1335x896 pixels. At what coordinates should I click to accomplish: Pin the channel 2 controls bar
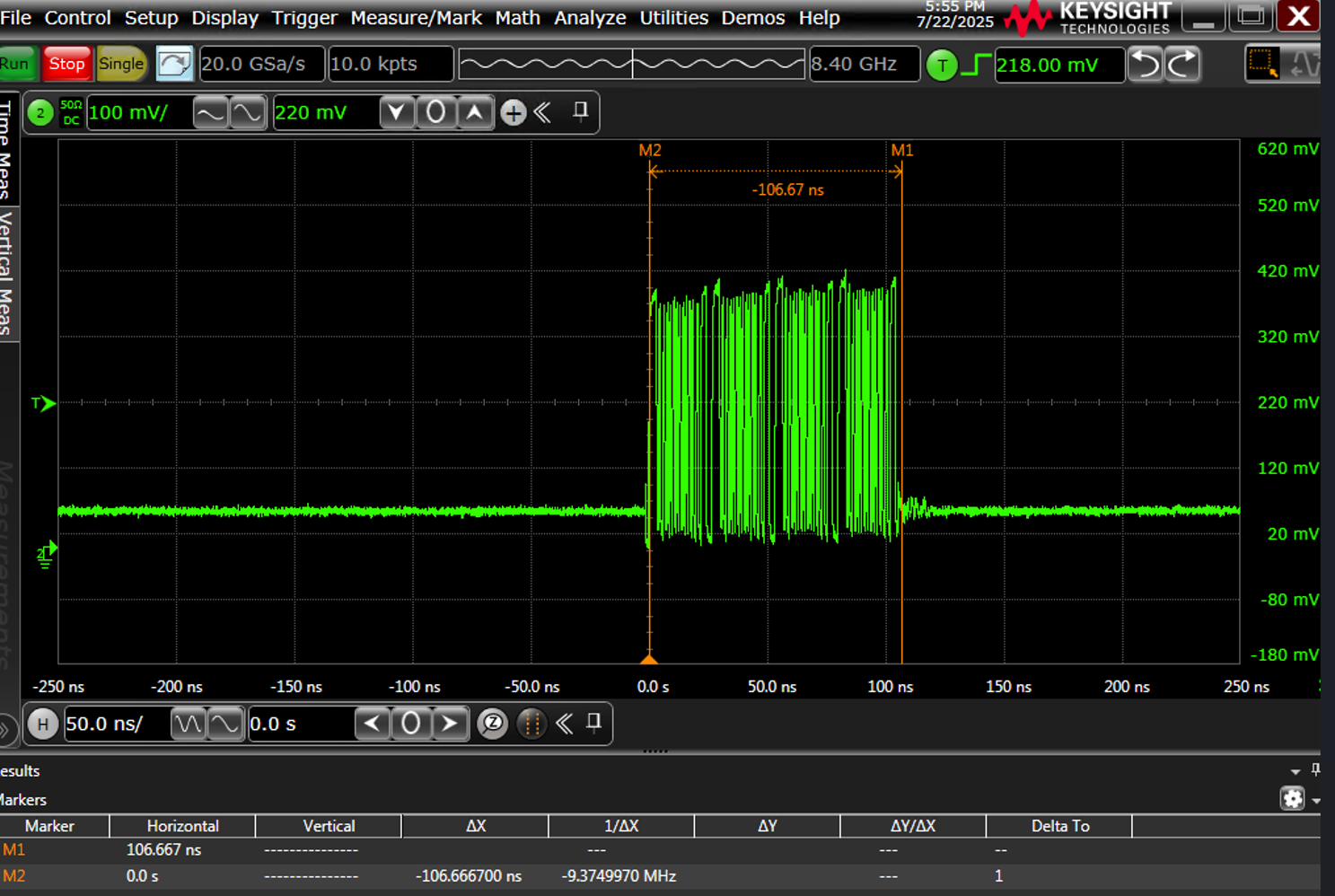tap(579, 112)
